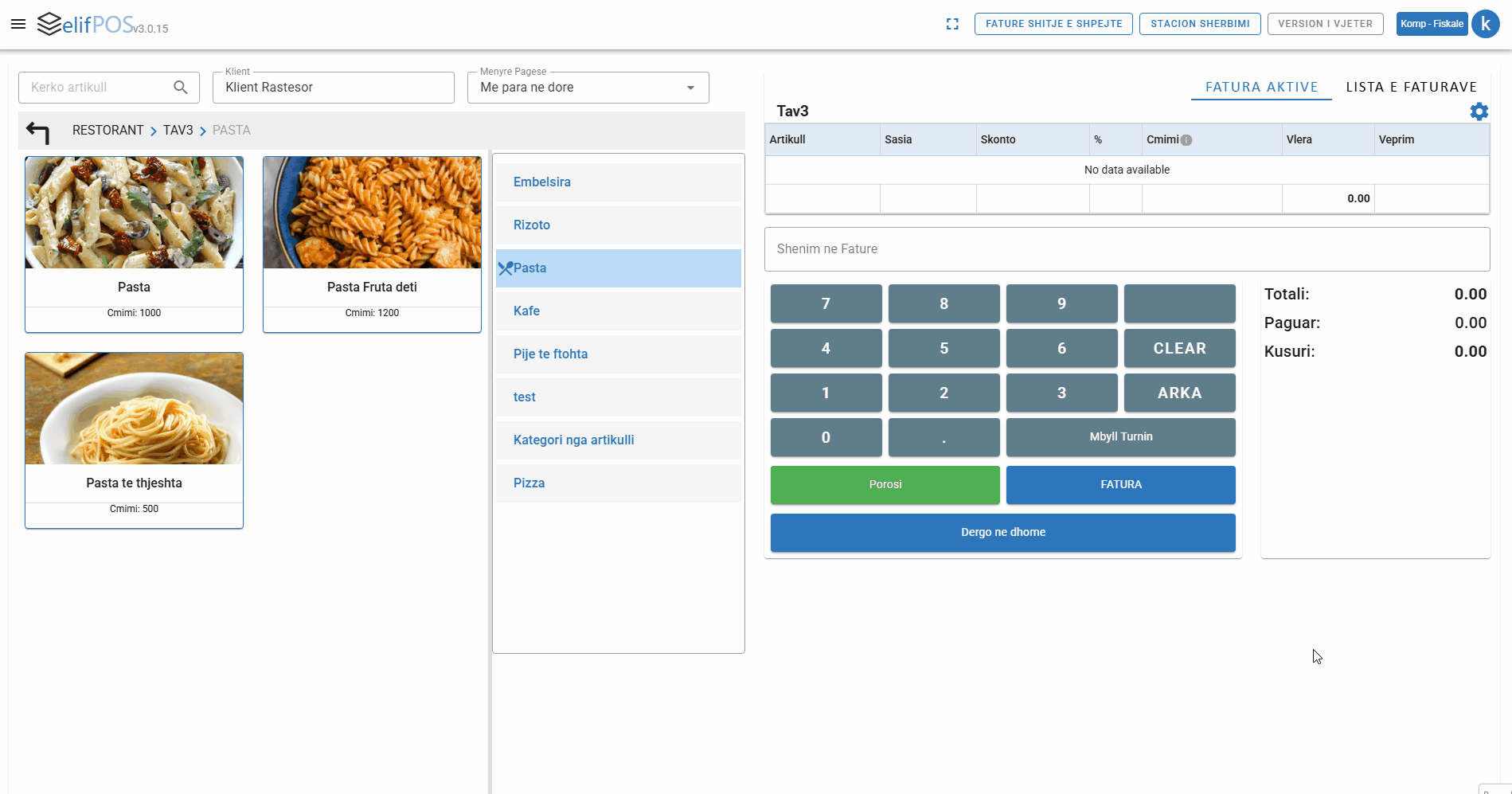The width and height of the screenshot is (1512, 794).
Task: Click the ARKA keypad button
Action: 1180,393
